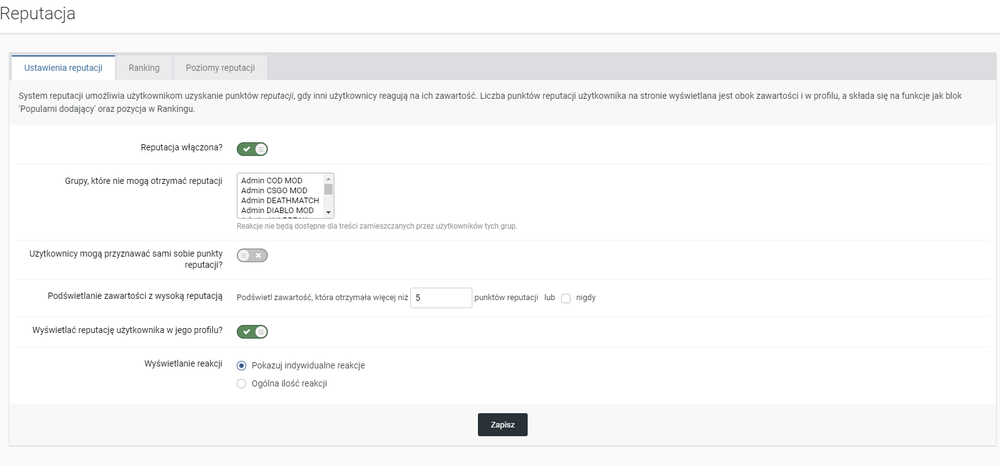Click the group list scroll-up arrow
Screen dimensions: 1000x466
[329, 177]
